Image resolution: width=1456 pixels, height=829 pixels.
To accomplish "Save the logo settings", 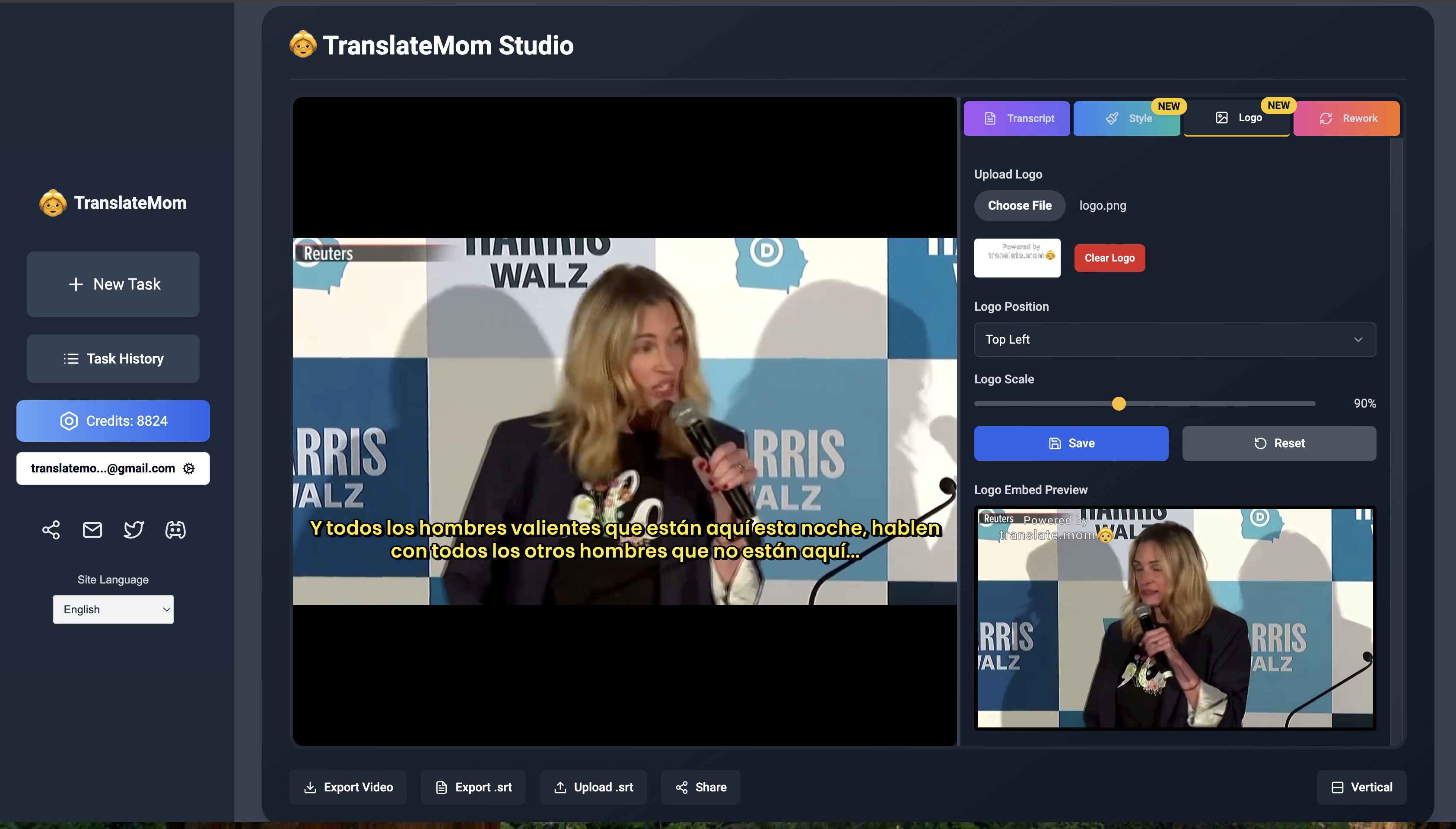I will (1071, 443).
